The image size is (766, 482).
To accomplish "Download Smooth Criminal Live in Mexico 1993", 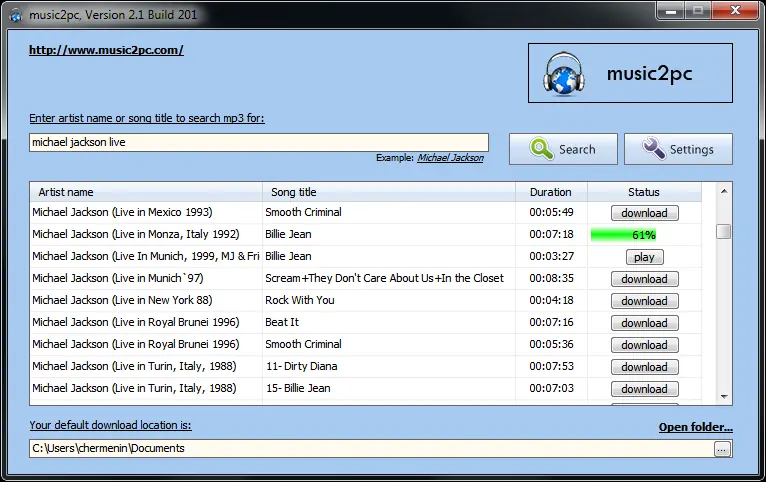I will (644, 213).
